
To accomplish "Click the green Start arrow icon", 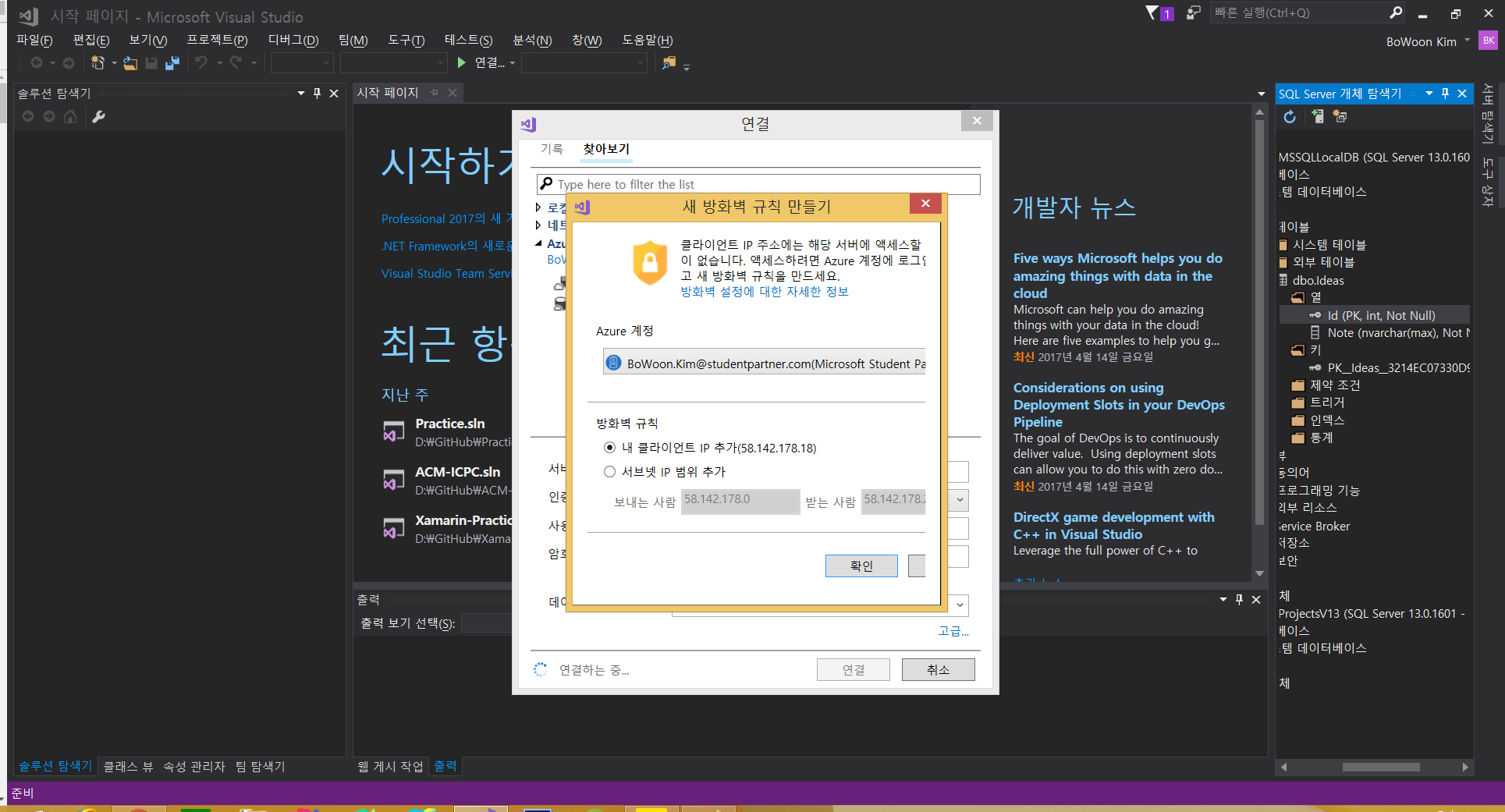I will 462,62.
